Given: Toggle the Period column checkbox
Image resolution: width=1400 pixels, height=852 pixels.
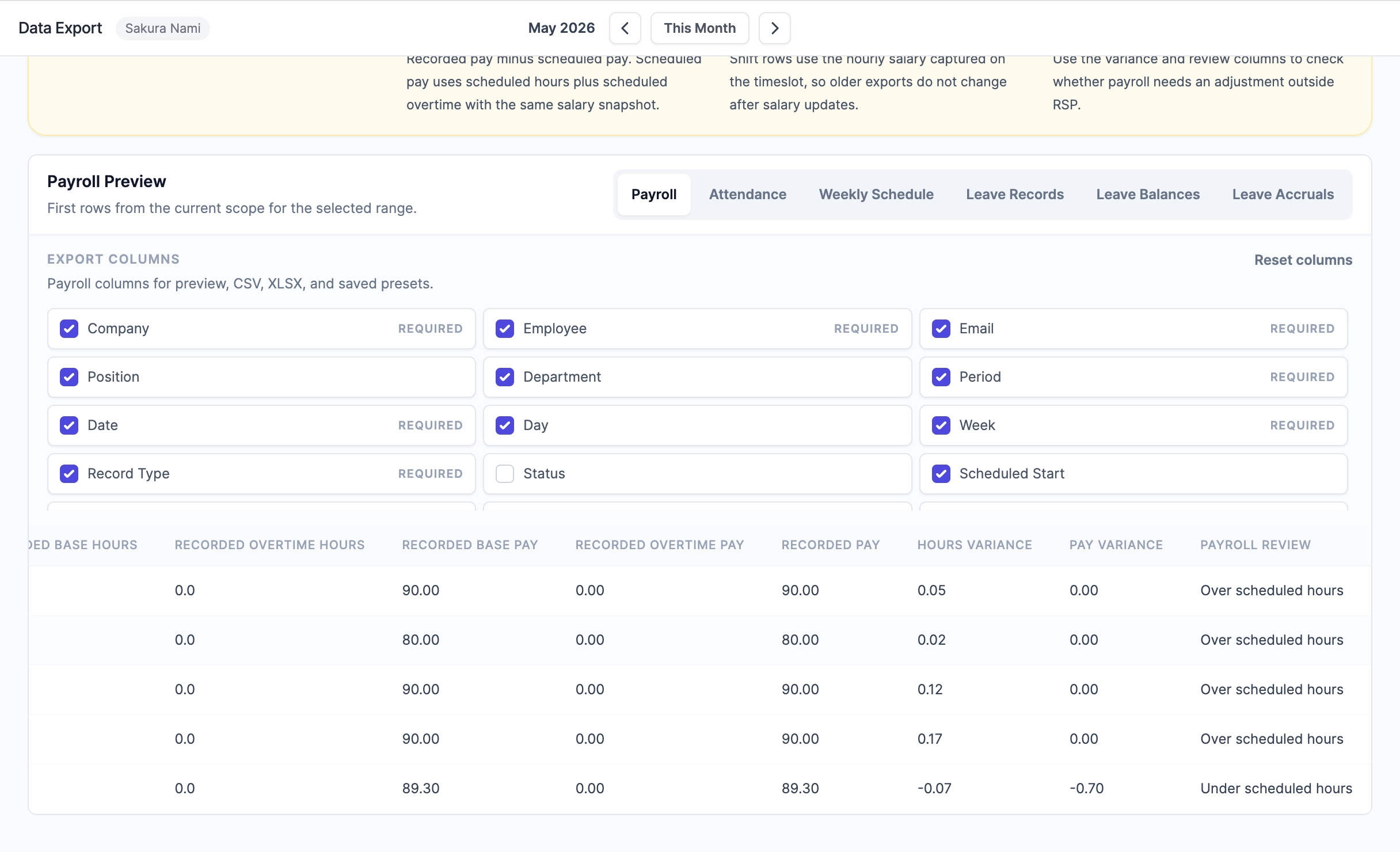Looking at the screenshot, I should pyautogui.click(x=941, y=377).
